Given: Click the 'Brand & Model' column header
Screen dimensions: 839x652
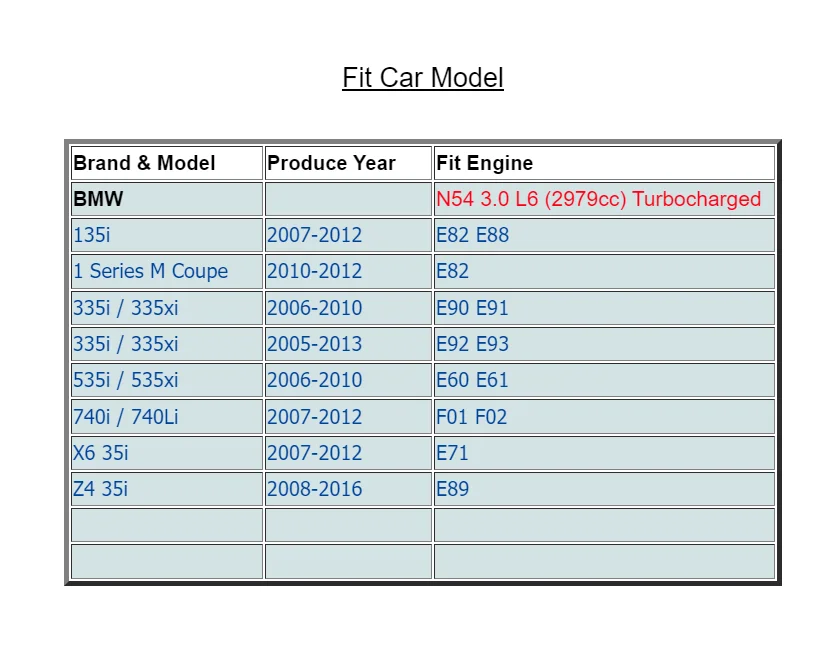Looking at the screenshot, I should coord(144,163).
